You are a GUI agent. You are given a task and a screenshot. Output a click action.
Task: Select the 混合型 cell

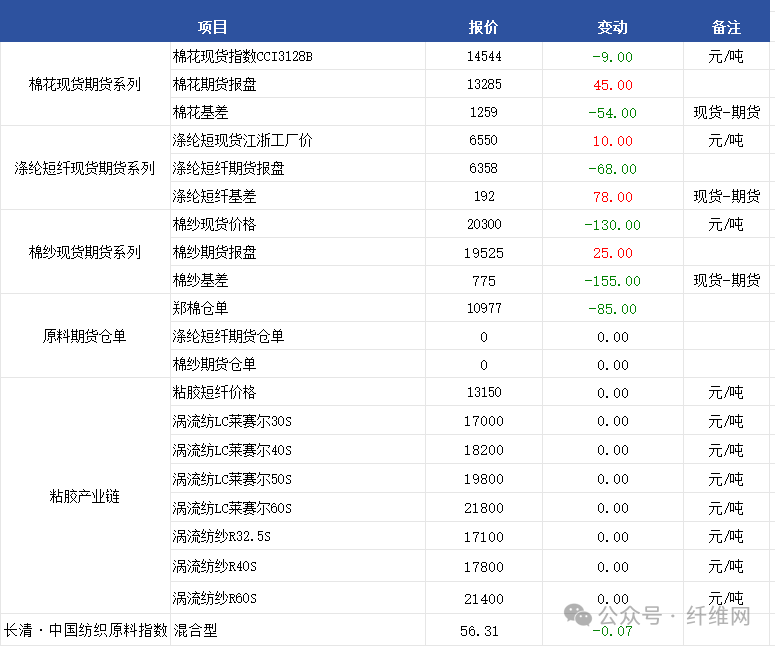195,630
